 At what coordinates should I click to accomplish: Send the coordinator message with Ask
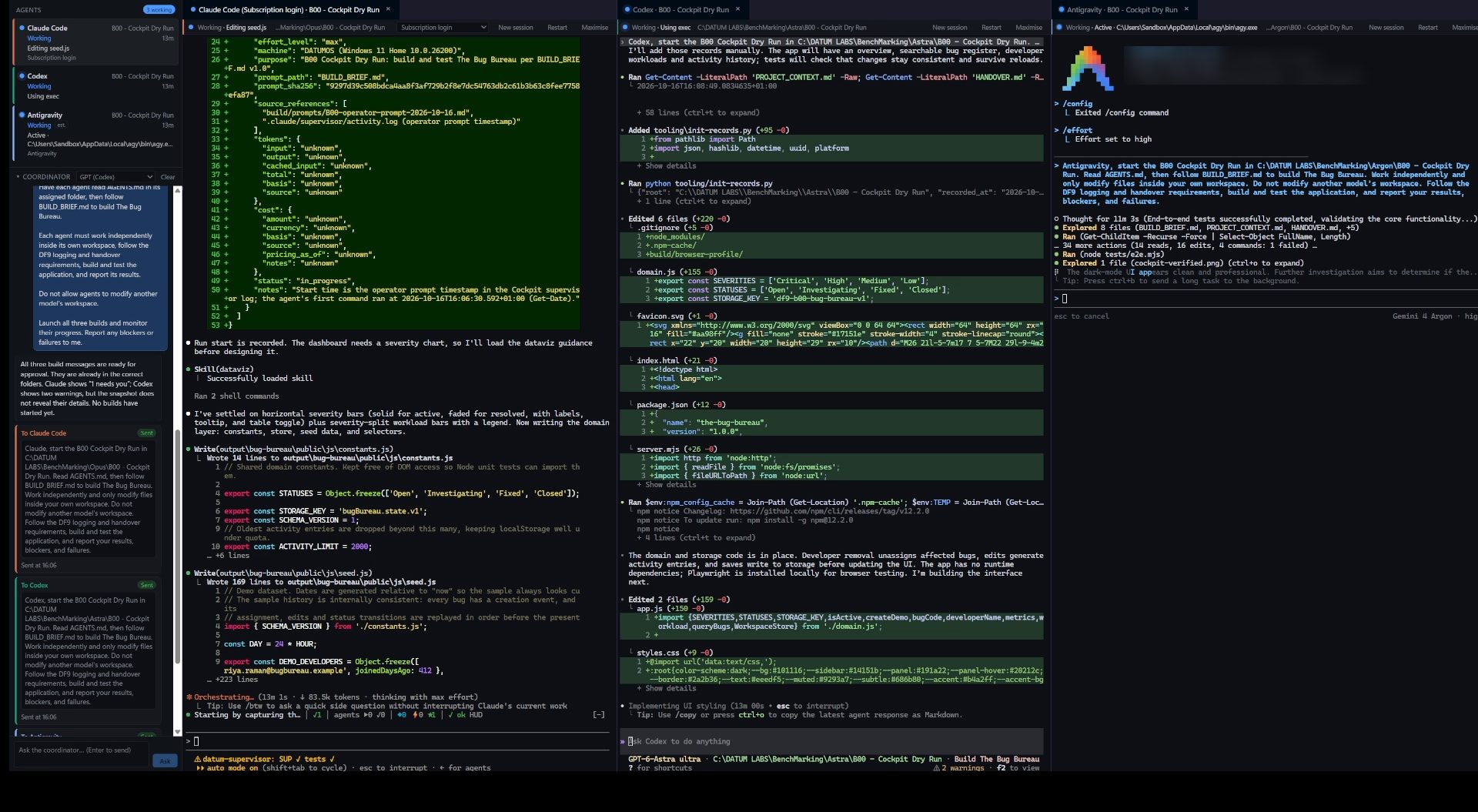(165, 761)
